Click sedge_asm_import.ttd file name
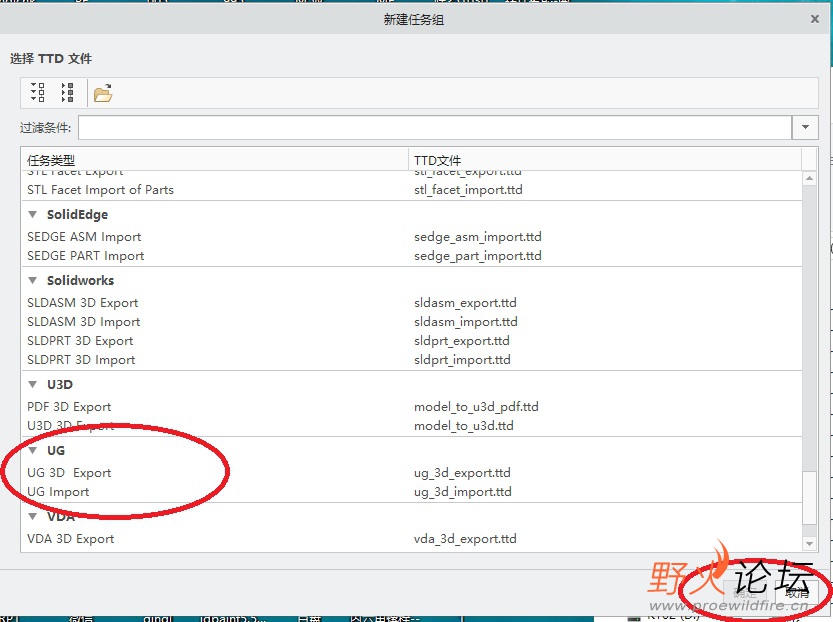This screenshot has width=833, height=622. 478,236
